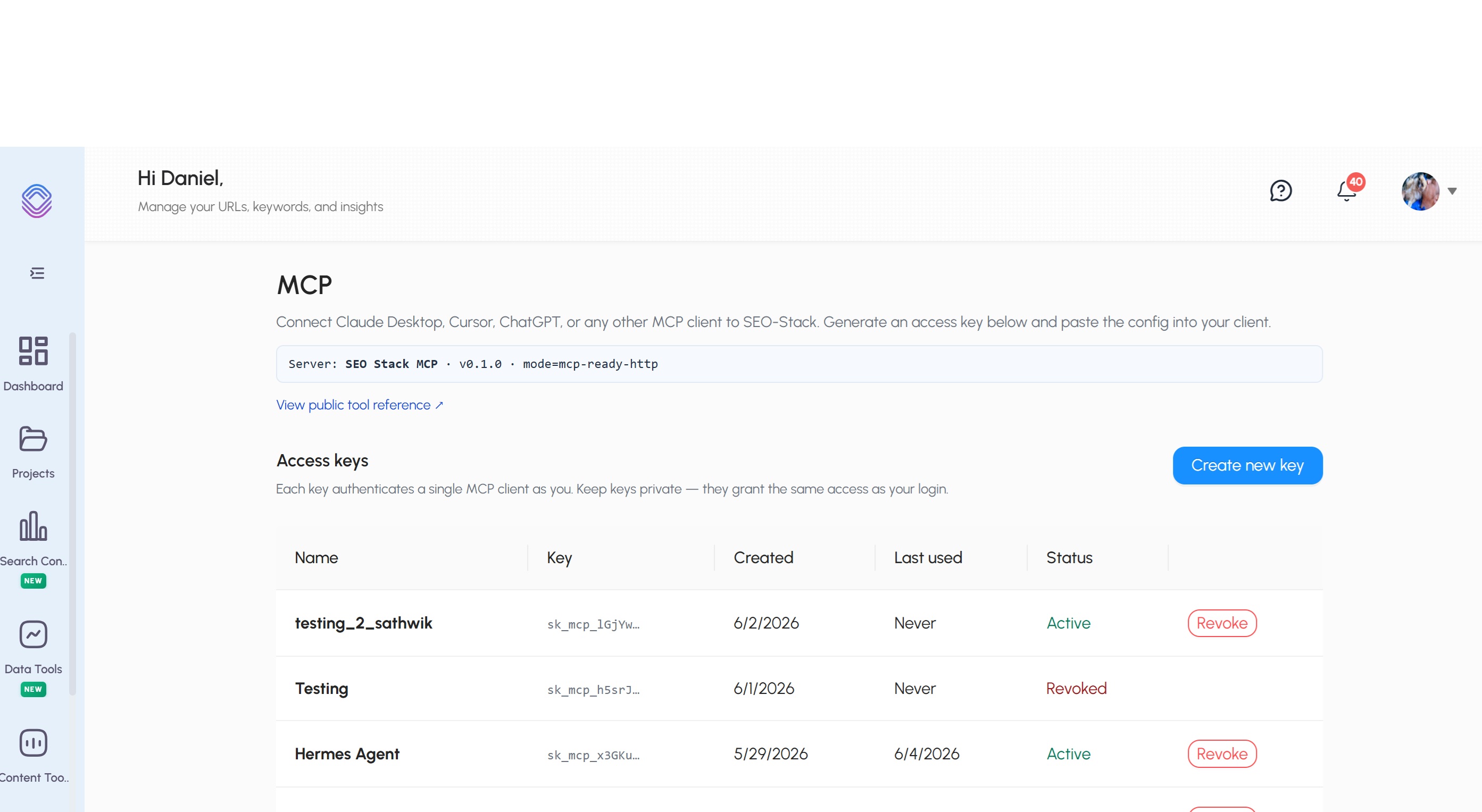Open notifications bell with 40 badge
The width and height of the screenshot is (1482, 812).
(1350, 189)
